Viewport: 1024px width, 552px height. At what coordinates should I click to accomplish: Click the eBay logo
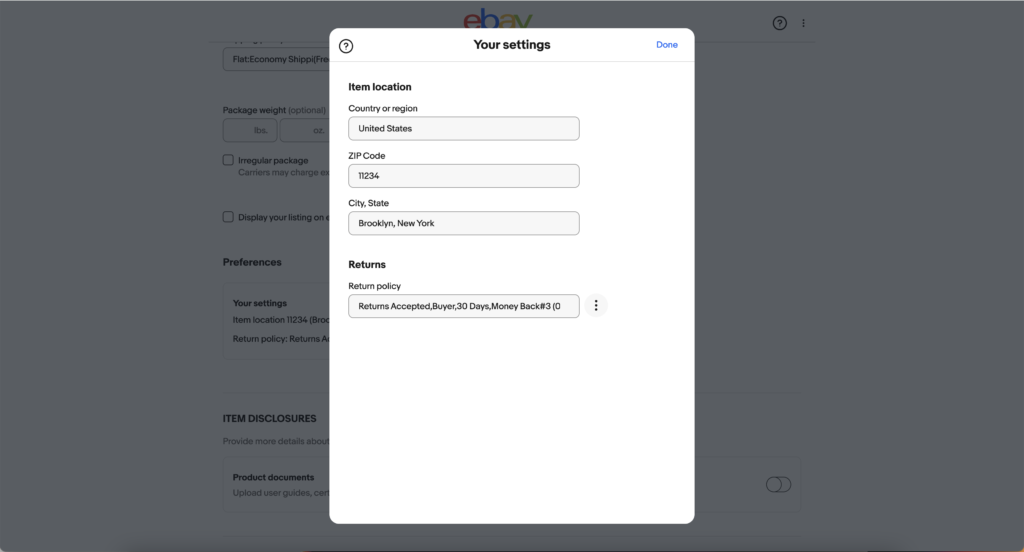pyautogui.click(x=498, y=20)
